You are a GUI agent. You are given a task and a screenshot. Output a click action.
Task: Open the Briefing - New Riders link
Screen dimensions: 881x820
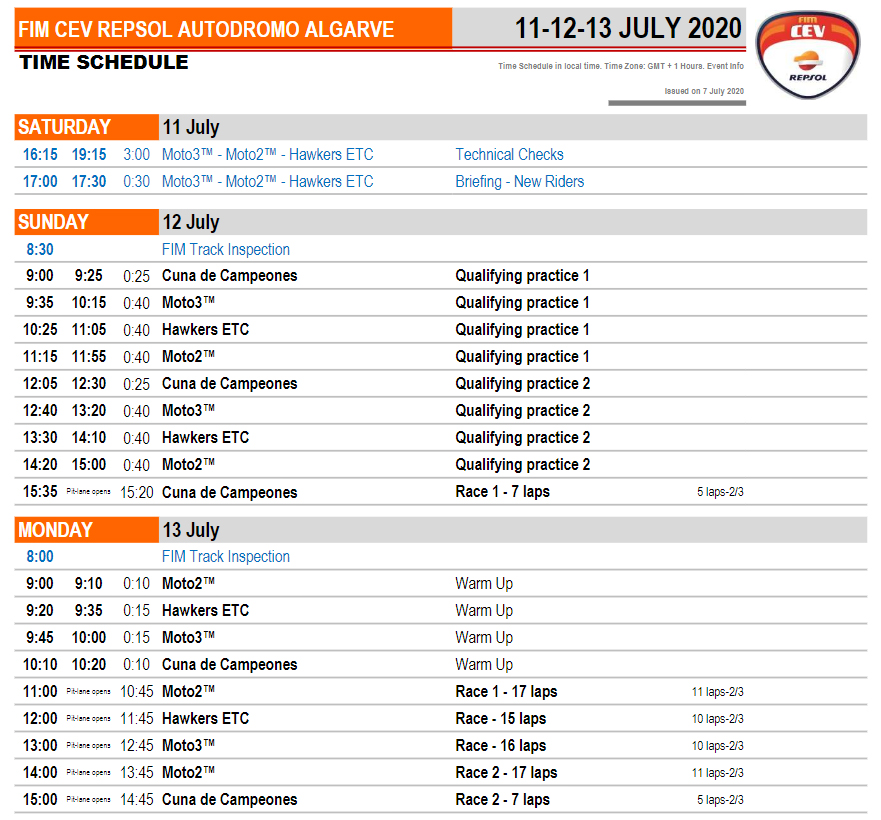[x=519, y=182]
